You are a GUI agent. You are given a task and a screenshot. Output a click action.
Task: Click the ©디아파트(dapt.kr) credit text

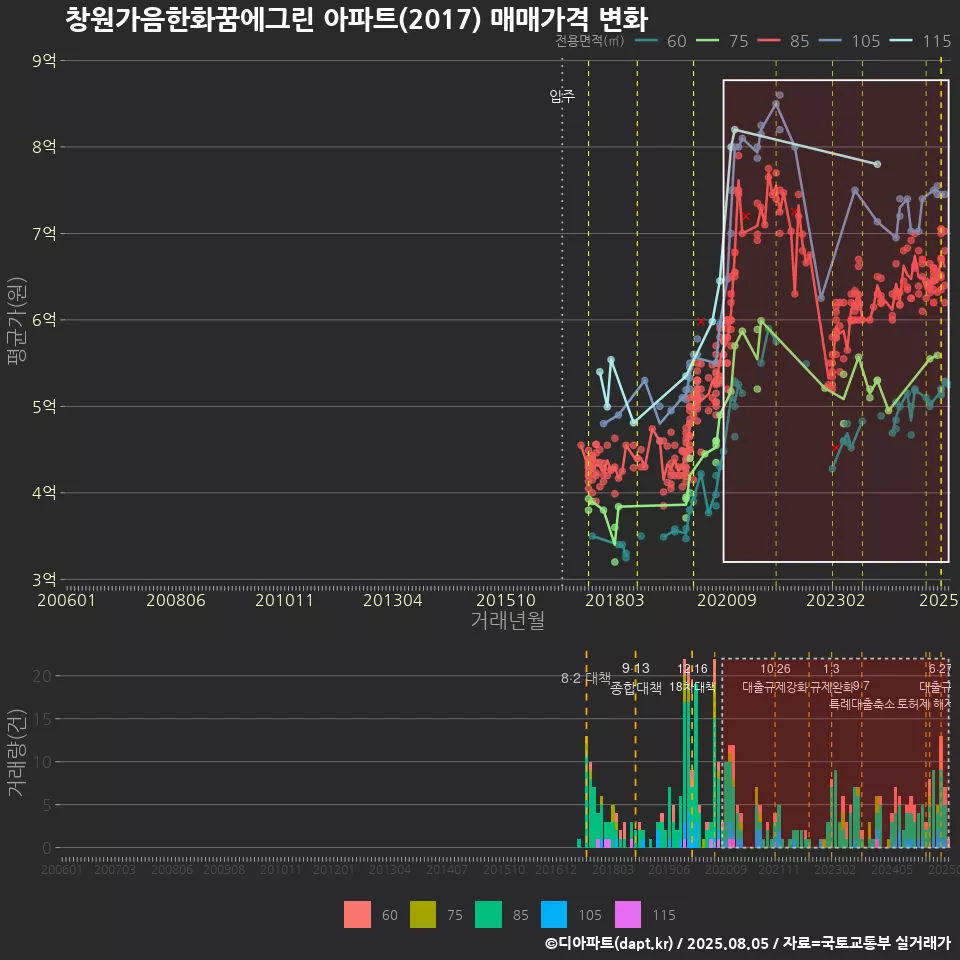pyautogui.click(x=609, y=943)
